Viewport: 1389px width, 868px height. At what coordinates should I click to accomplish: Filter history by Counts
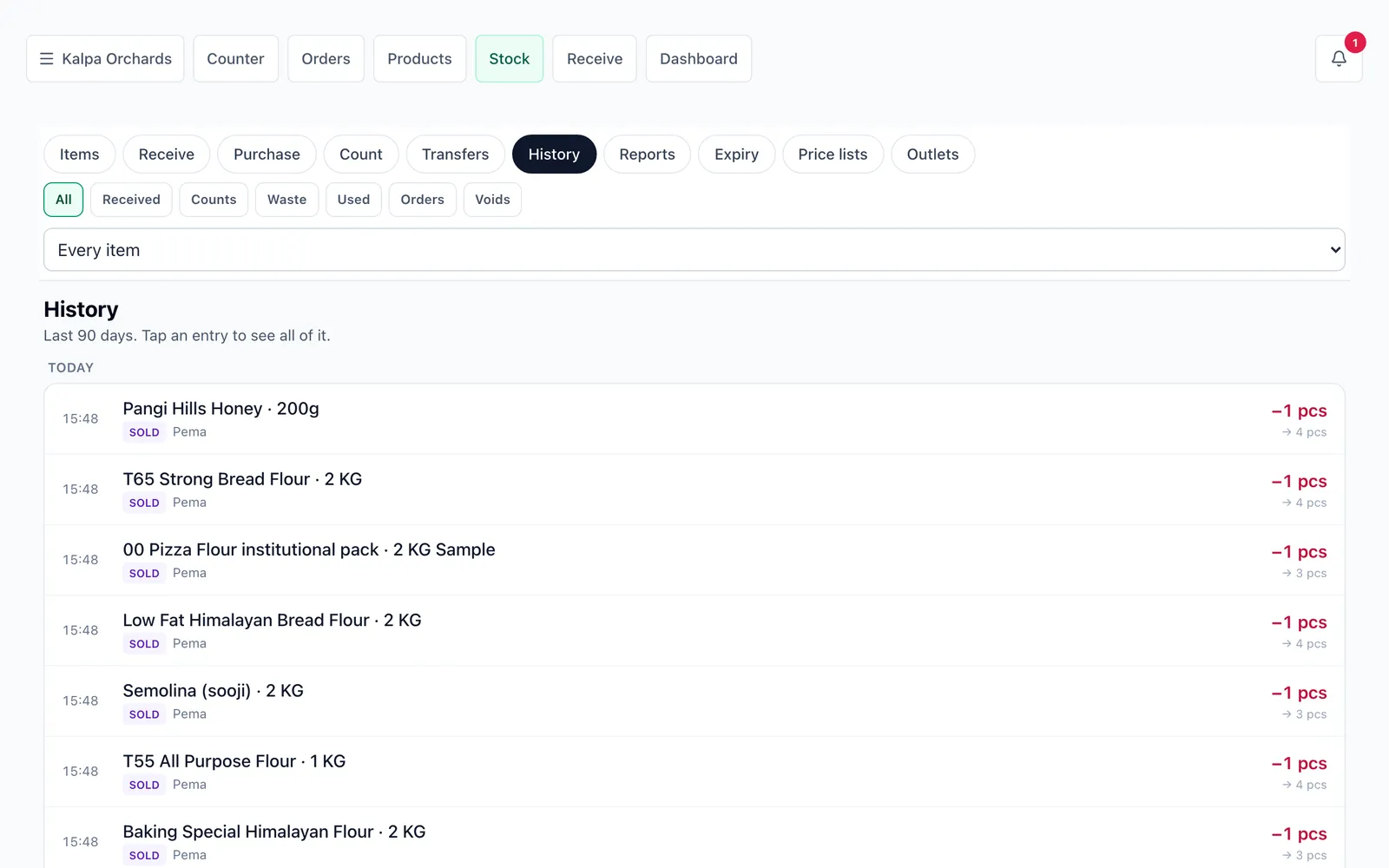coord(214,199)
